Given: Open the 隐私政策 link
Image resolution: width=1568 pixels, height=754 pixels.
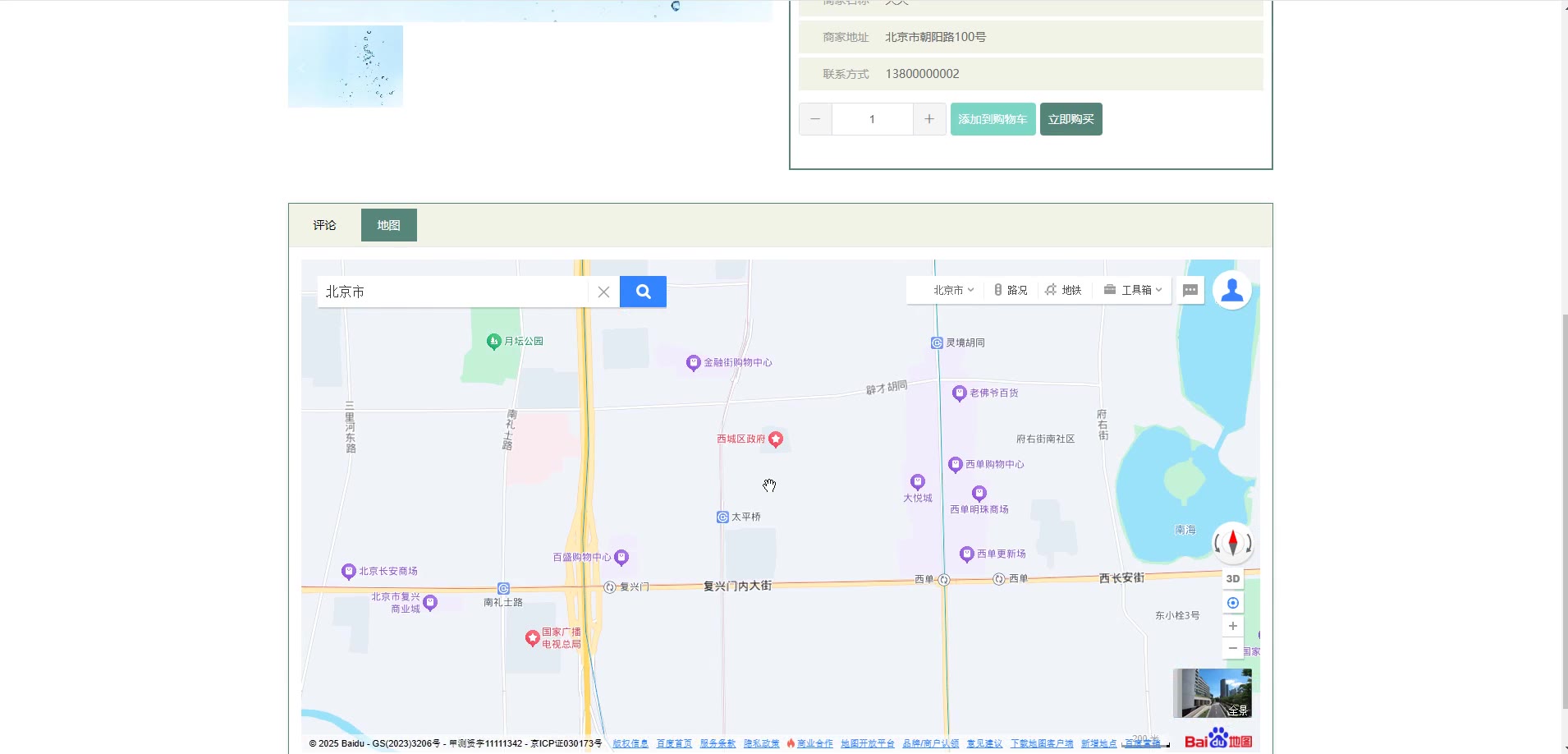Looking at the screenshot, I should point(762,744).
